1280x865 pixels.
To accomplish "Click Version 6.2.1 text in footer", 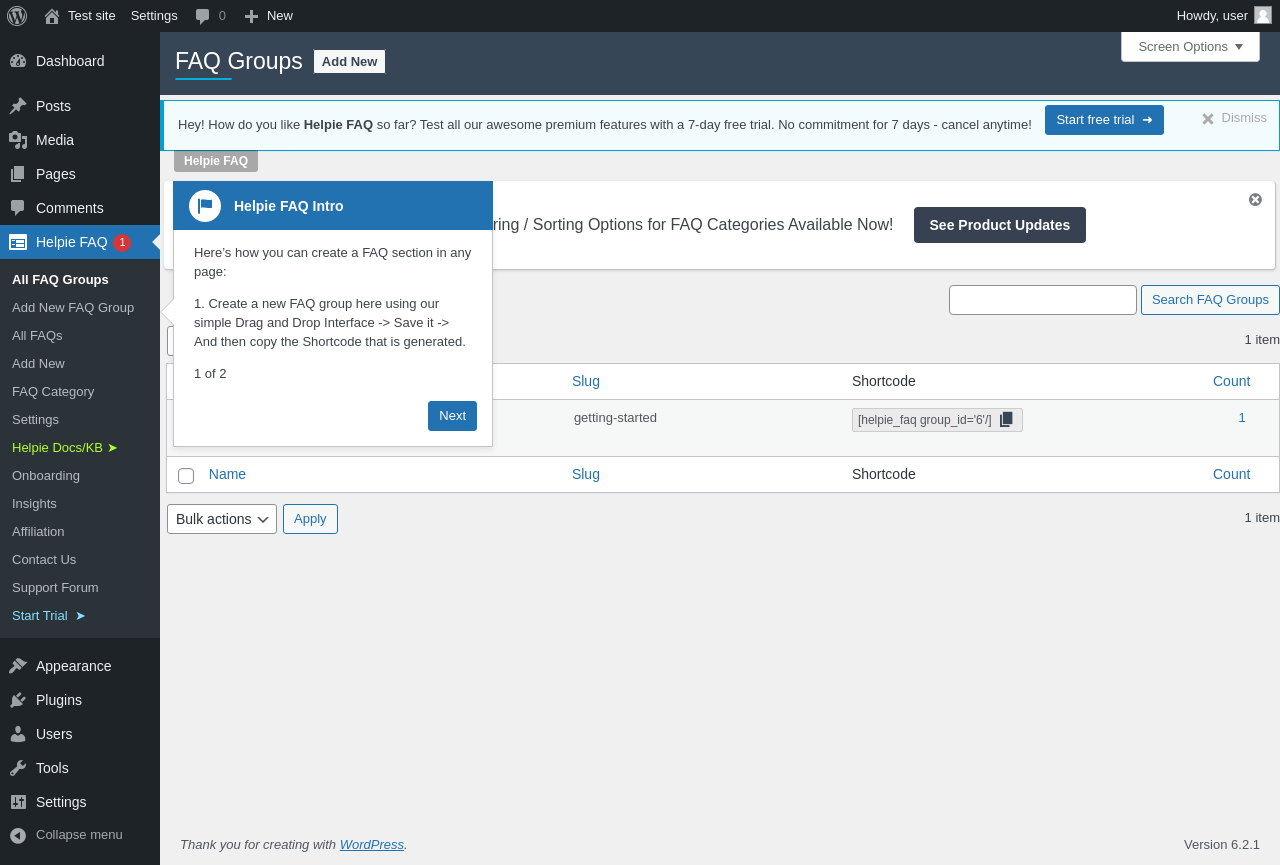I will (1222, 844).
